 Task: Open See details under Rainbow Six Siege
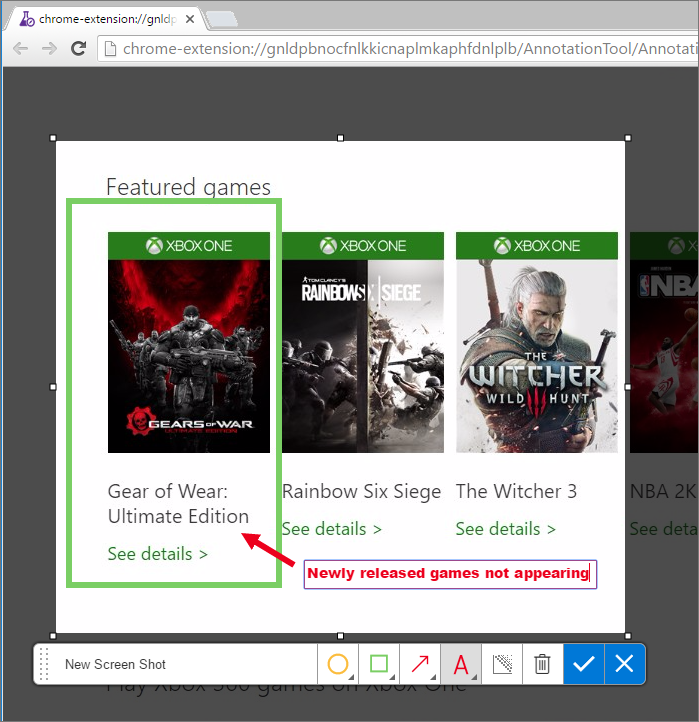332,529
